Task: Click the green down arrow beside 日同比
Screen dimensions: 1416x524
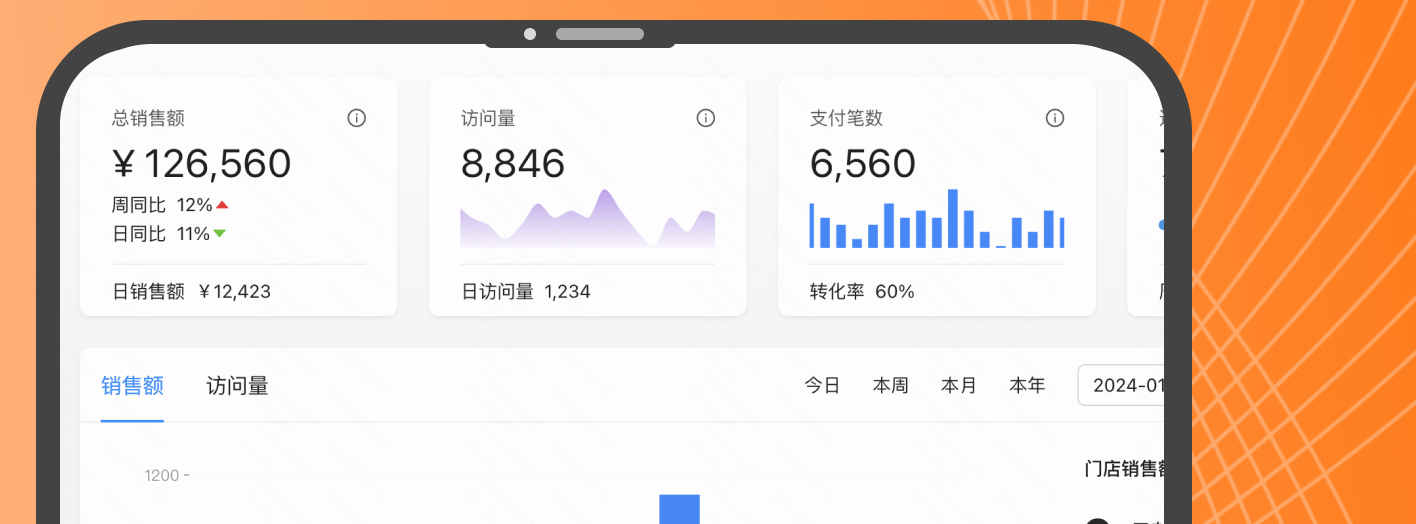Action: point(219,234)
